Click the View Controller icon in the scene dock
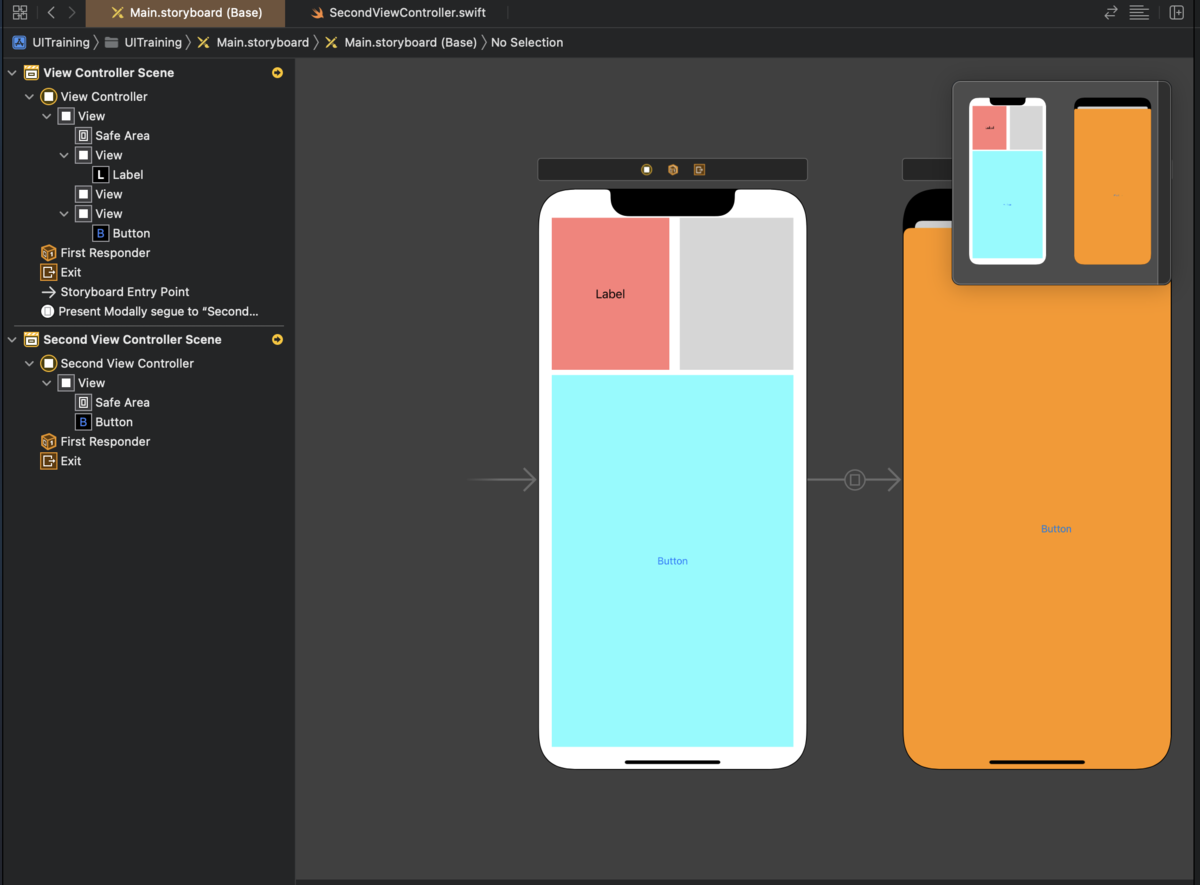This screenshot has width=1200, height=885. [x=647, y=170]
